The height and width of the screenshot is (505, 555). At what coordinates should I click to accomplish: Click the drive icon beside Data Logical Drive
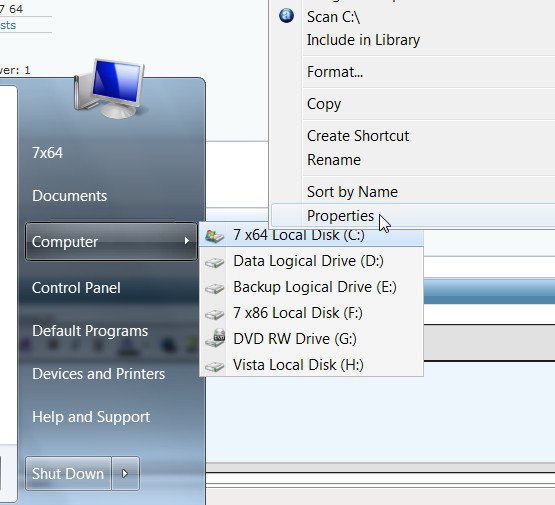[x=214, y=262]
